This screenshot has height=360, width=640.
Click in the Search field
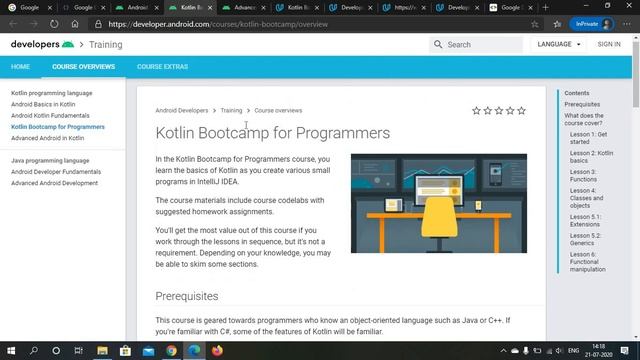click(x=476, y=44)
